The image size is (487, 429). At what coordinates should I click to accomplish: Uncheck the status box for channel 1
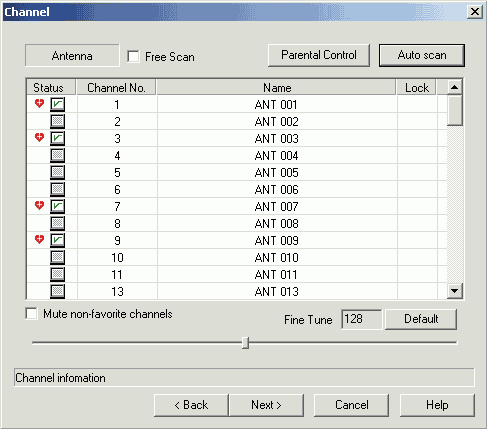(x=58, y=104)
